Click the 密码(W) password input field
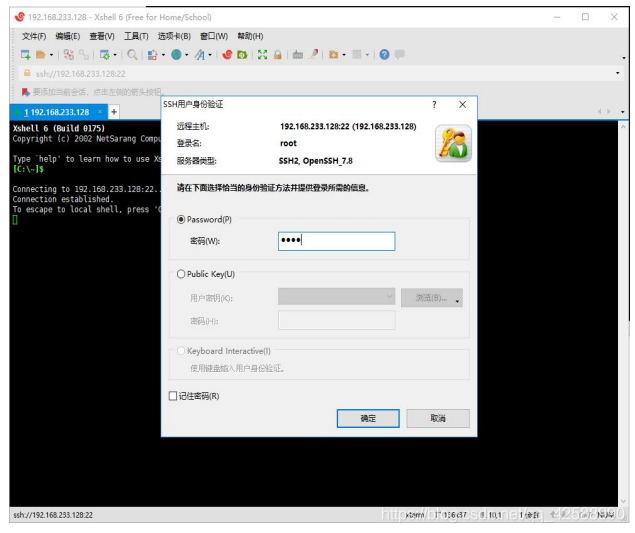Viewport: 635px width, 533px height. [x=337, y=241]
